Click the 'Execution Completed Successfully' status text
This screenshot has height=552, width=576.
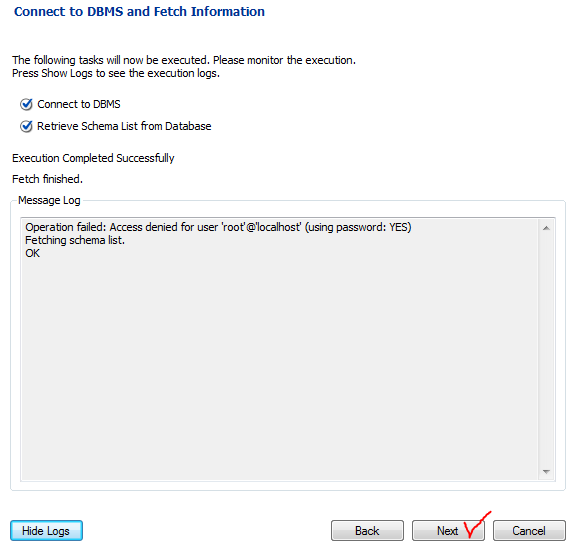point(93,158)
